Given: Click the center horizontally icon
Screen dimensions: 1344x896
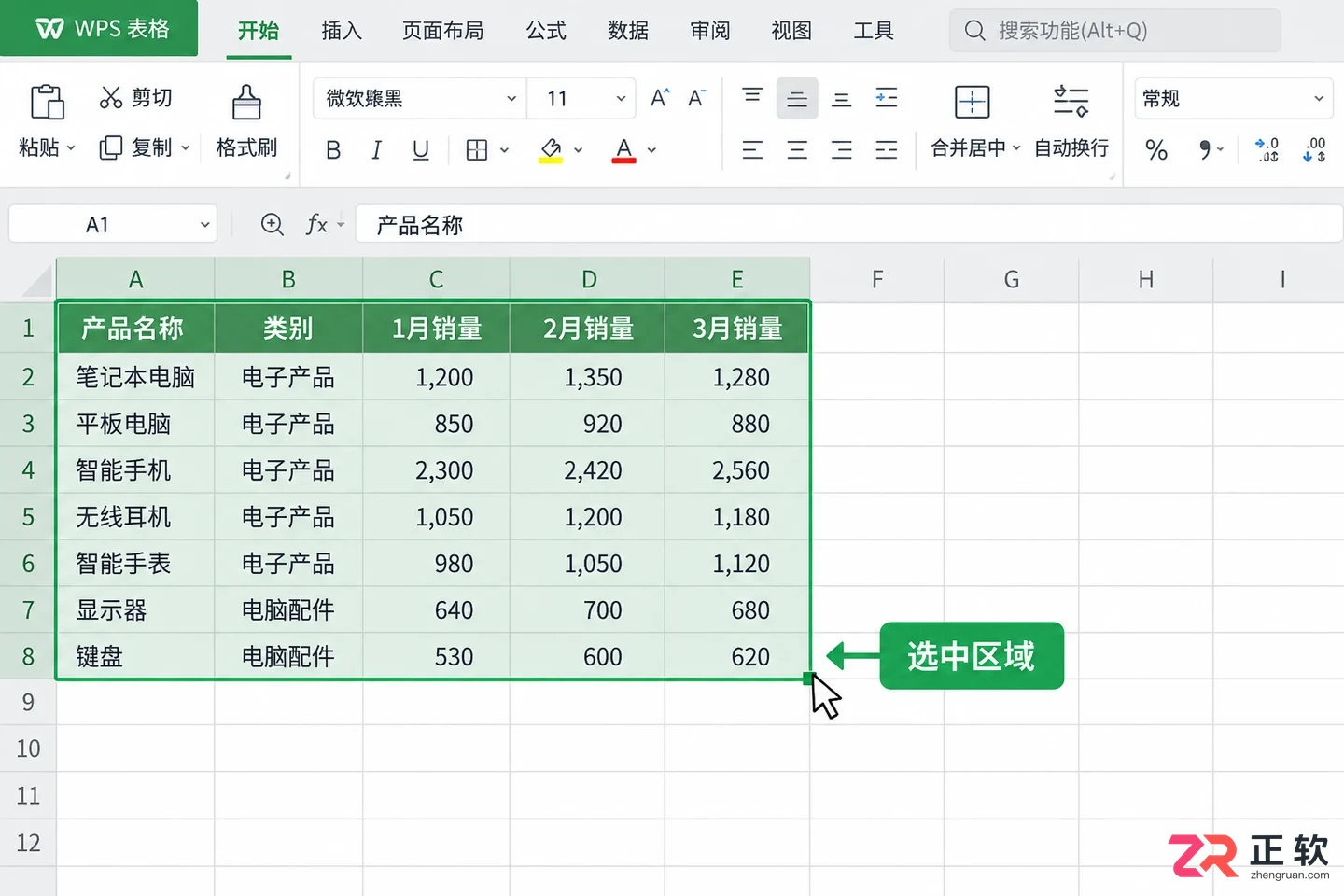Looking at the screenshot, I should click(x=797, y=150).
